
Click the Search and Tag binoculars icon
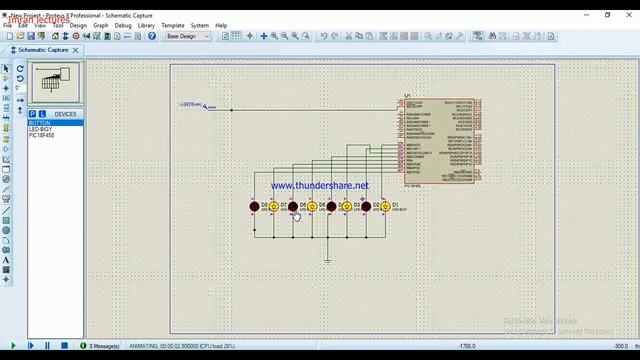pos(492,36)
